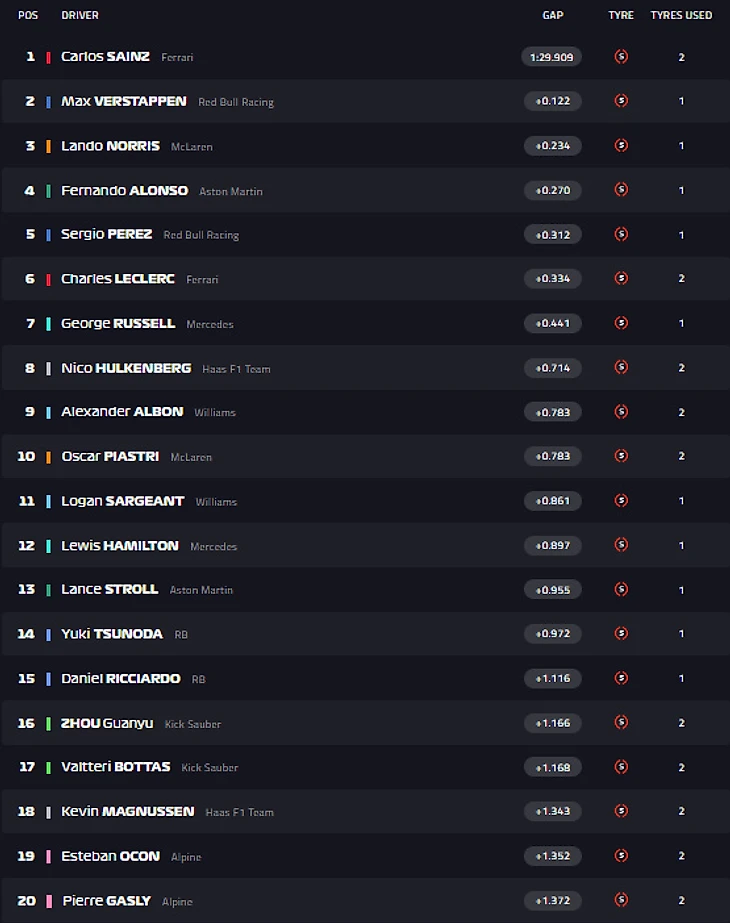Click the soft tyre icon in Lewis Hamilton's row
The width and height of the screenshot is (730, 923).
tap(621, 545)
